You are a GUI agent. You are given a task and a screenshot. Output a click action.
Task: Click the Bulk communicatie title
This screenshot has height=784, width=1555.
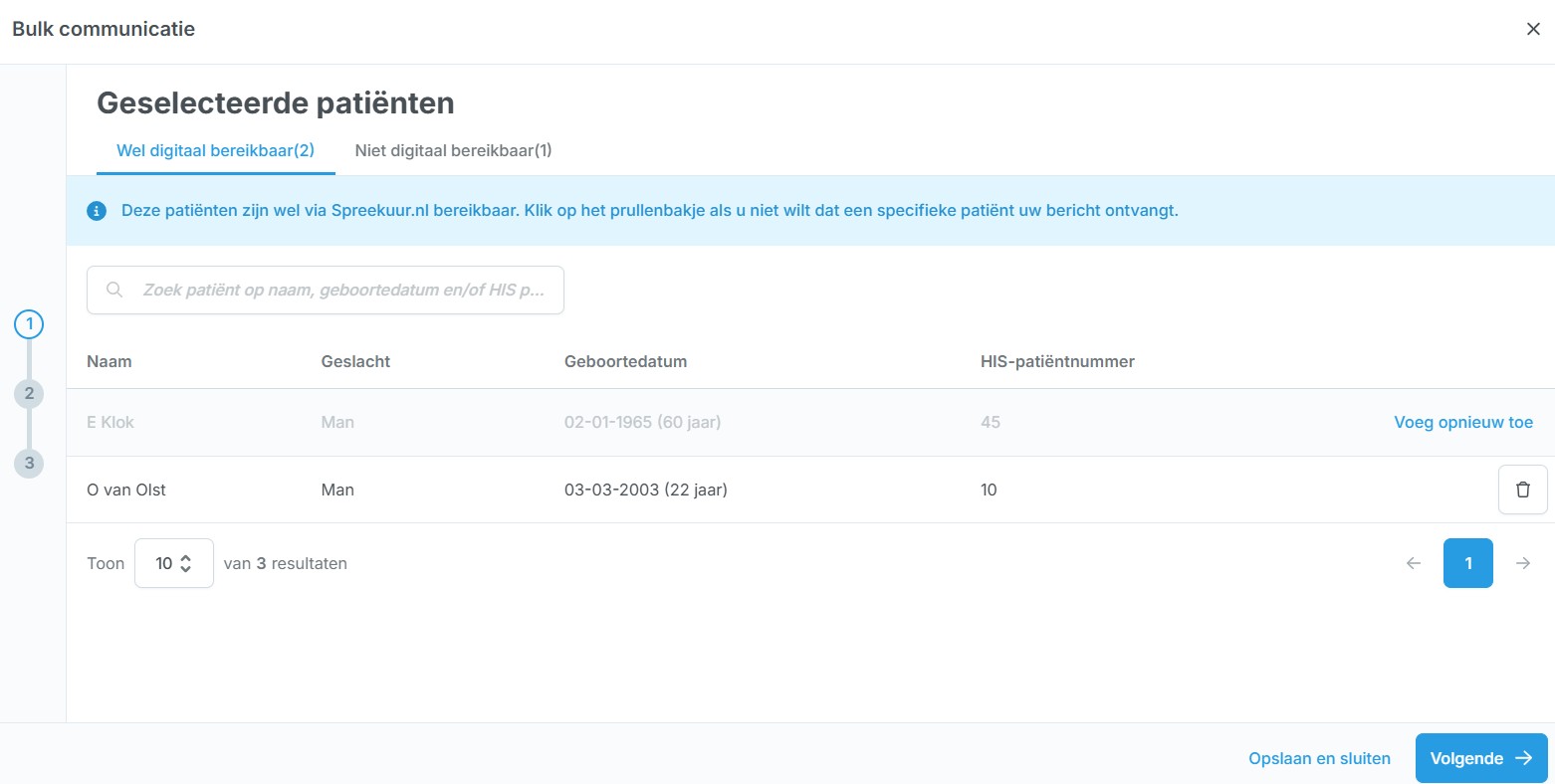(104, 29)
